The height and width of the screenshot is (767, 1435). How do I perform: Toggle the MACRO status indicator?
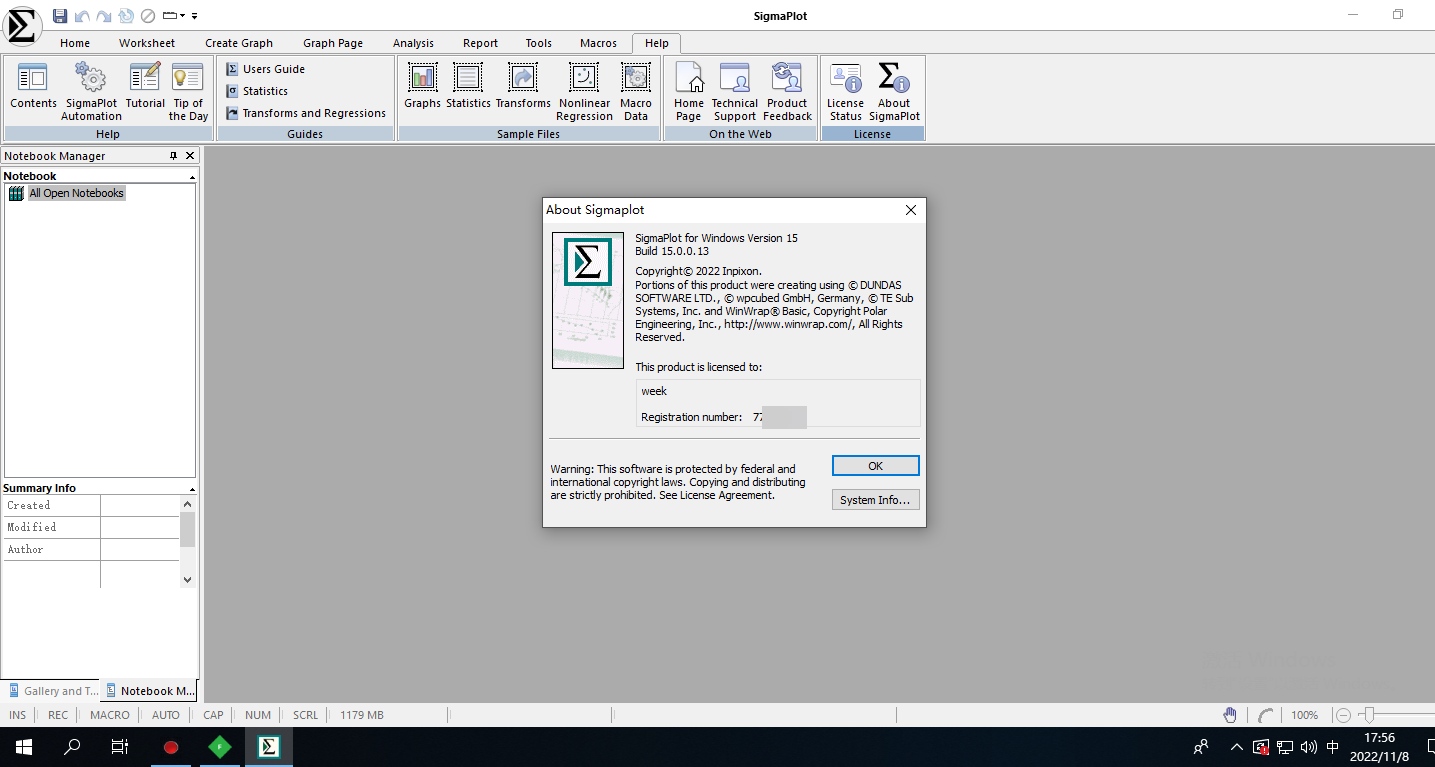(x=110, y=715)
